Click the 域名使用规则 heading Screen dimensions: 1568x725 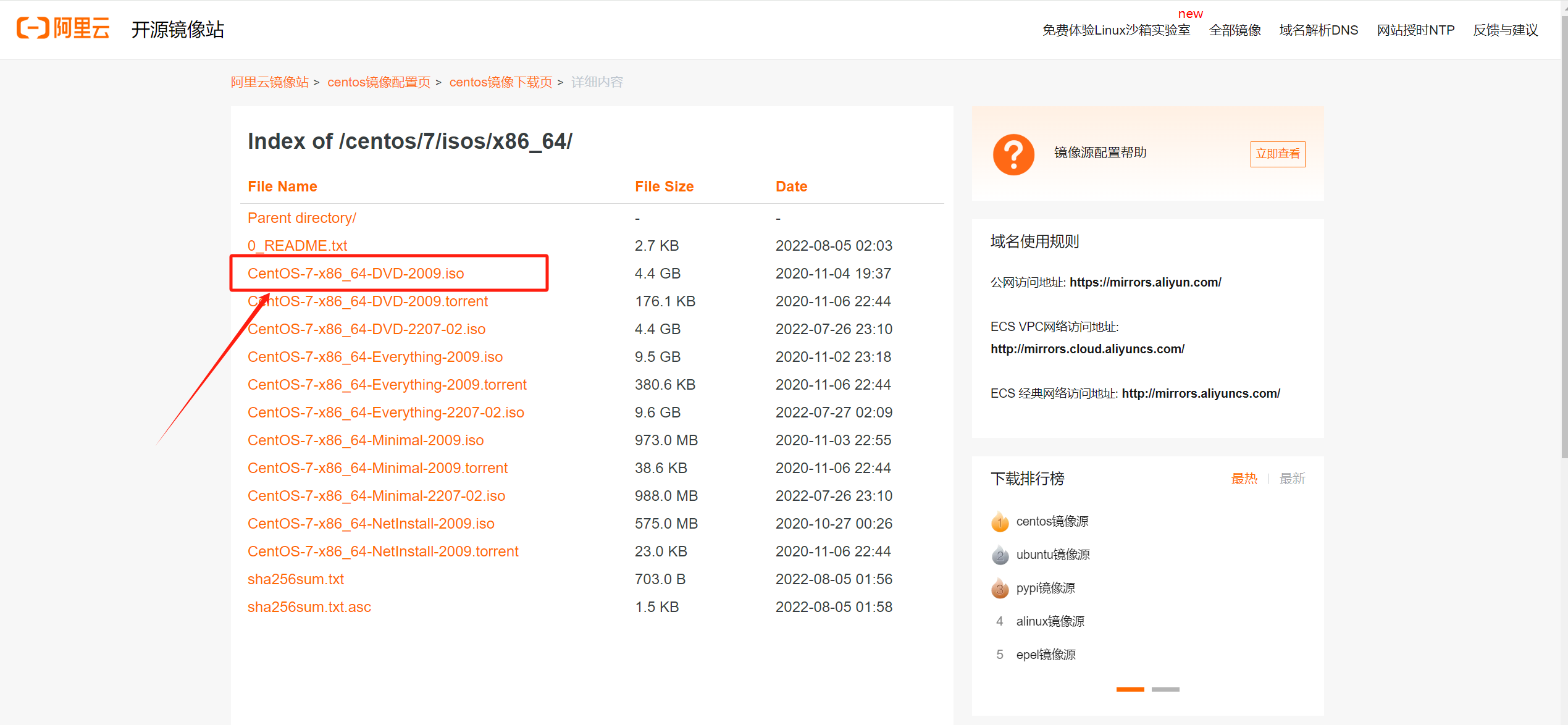coord(1034,241)
